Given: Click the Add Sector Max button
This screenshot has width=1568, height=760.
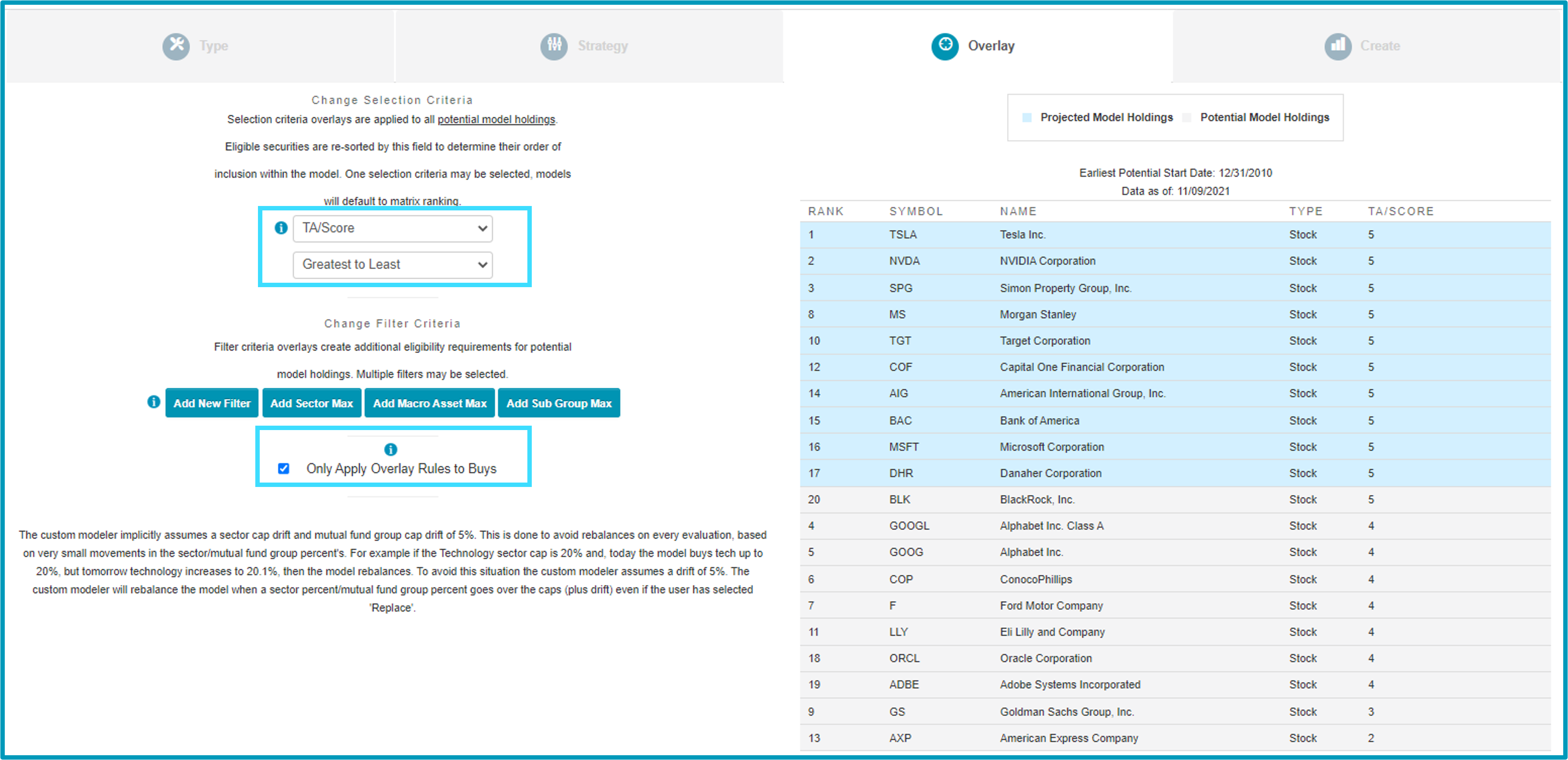Looking at the screenshot, I should pos(312,403).
